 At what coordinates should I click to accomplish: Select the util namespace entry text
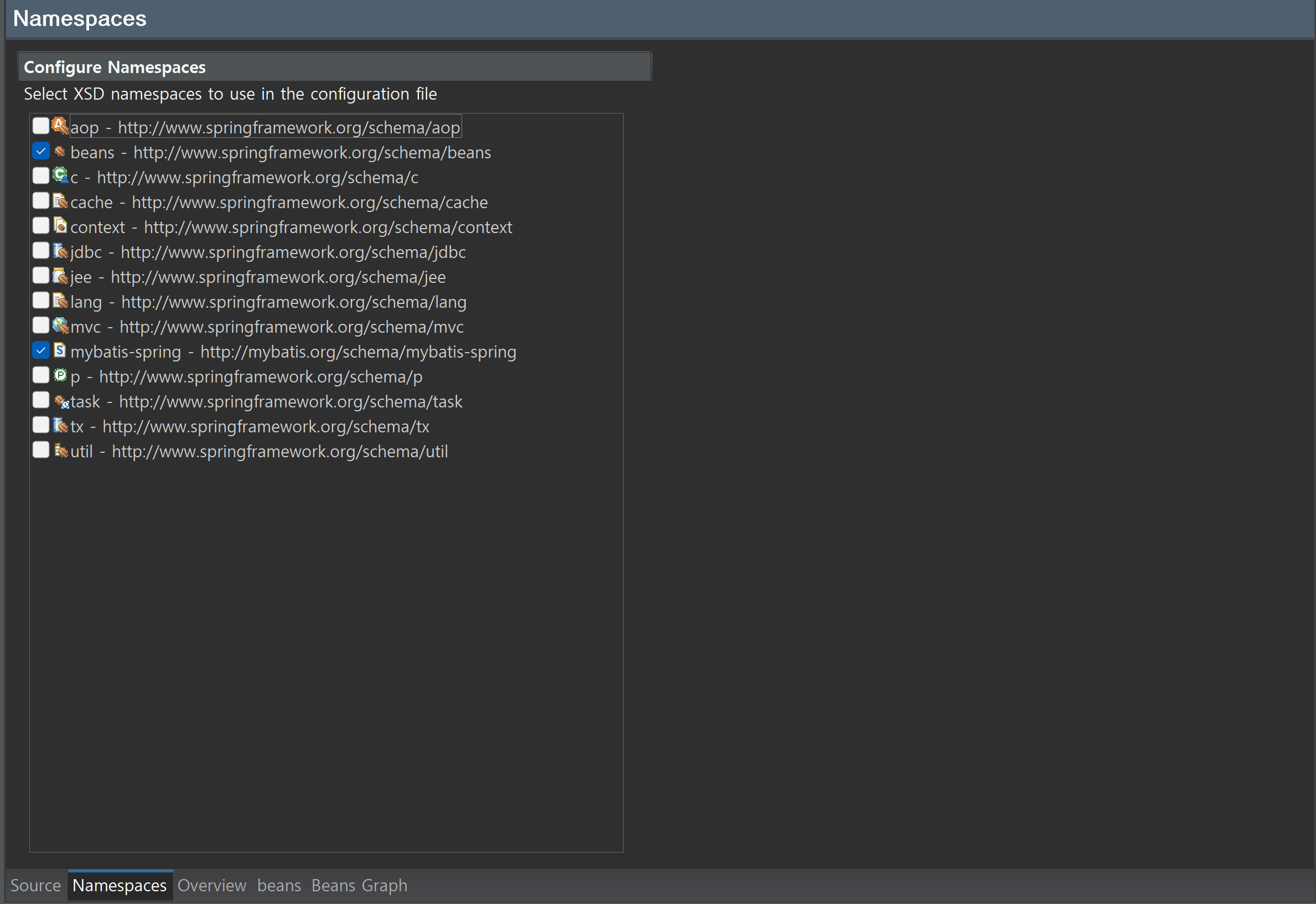259,451
